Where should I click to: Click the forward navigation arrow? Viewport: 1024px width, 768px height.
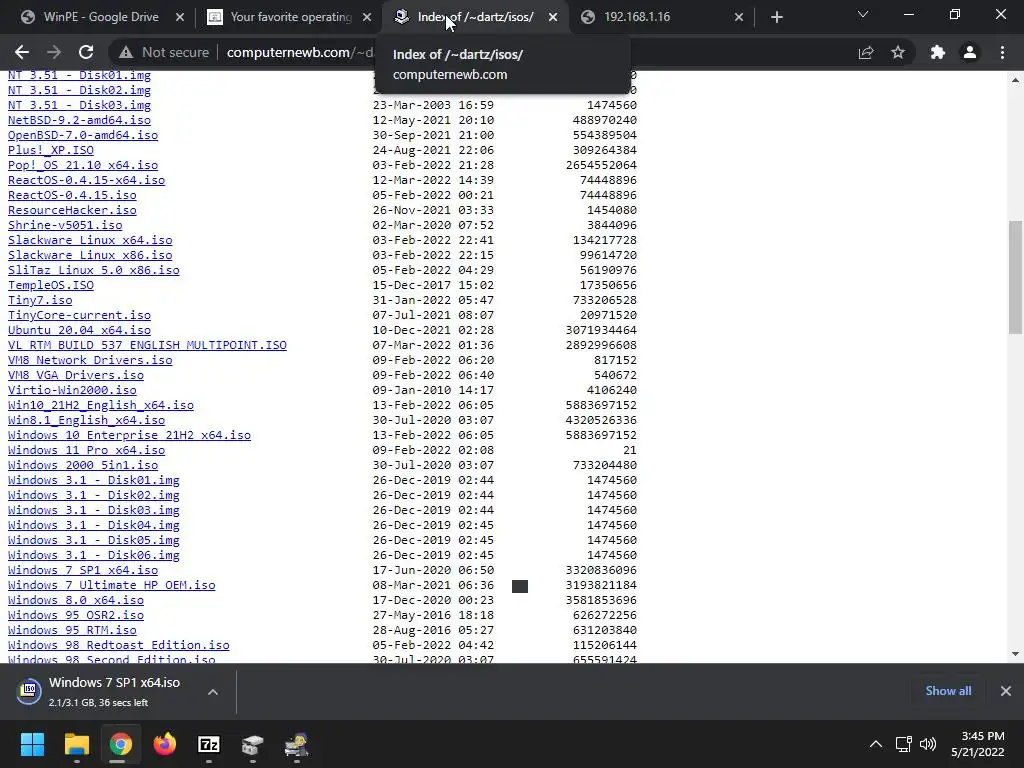click(54, 52)
